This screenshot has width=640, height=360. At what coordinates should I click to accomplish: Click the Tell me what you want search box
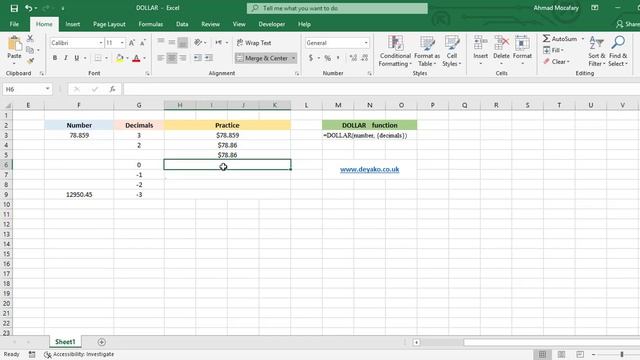[x=337, y=8]
